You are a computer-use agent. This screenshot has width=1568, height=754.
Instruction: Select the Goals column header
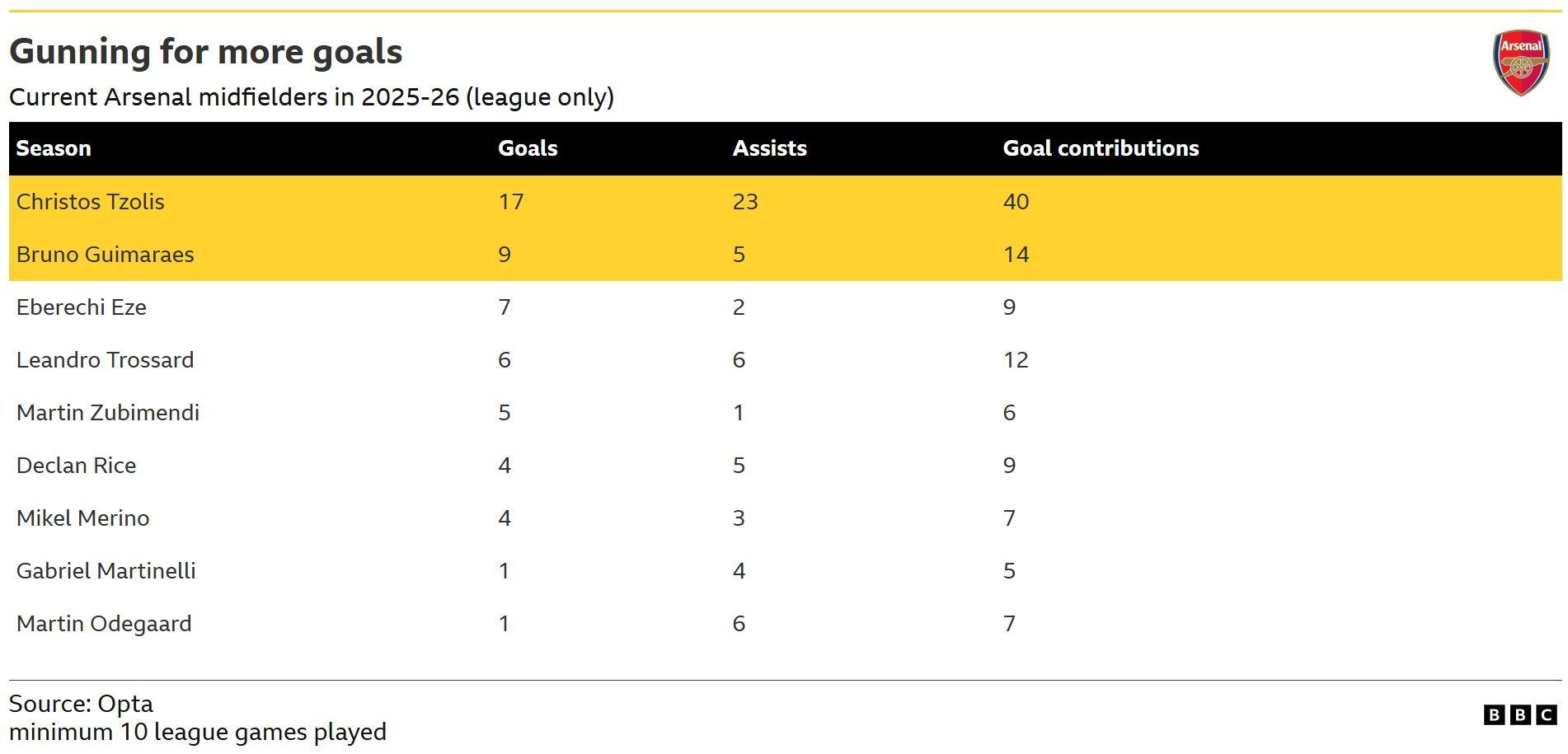pyautogui.click(x=528, y=148)
